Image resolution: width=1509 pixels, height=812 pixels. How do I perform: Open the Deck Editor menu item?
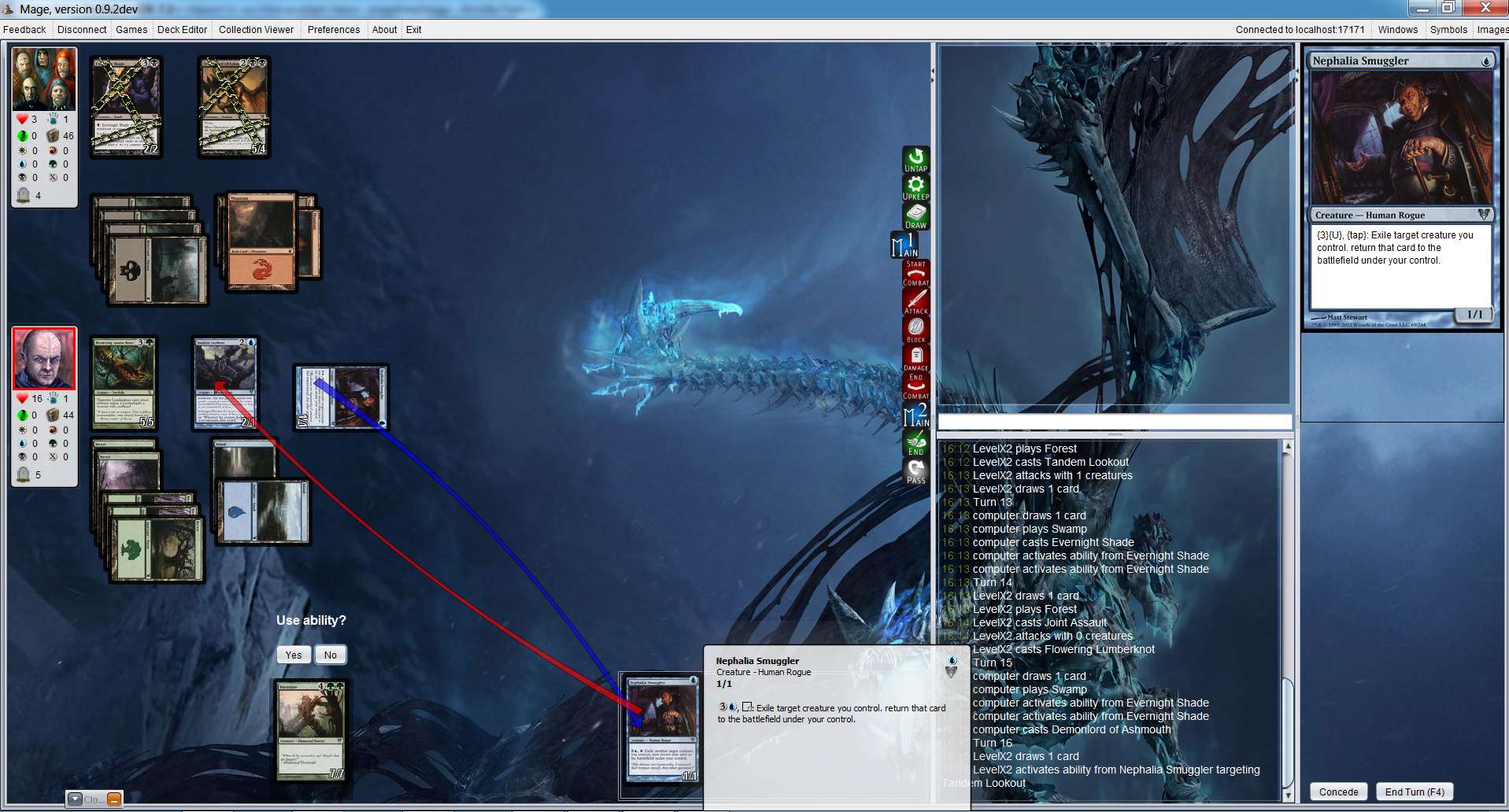click(182, 30)
